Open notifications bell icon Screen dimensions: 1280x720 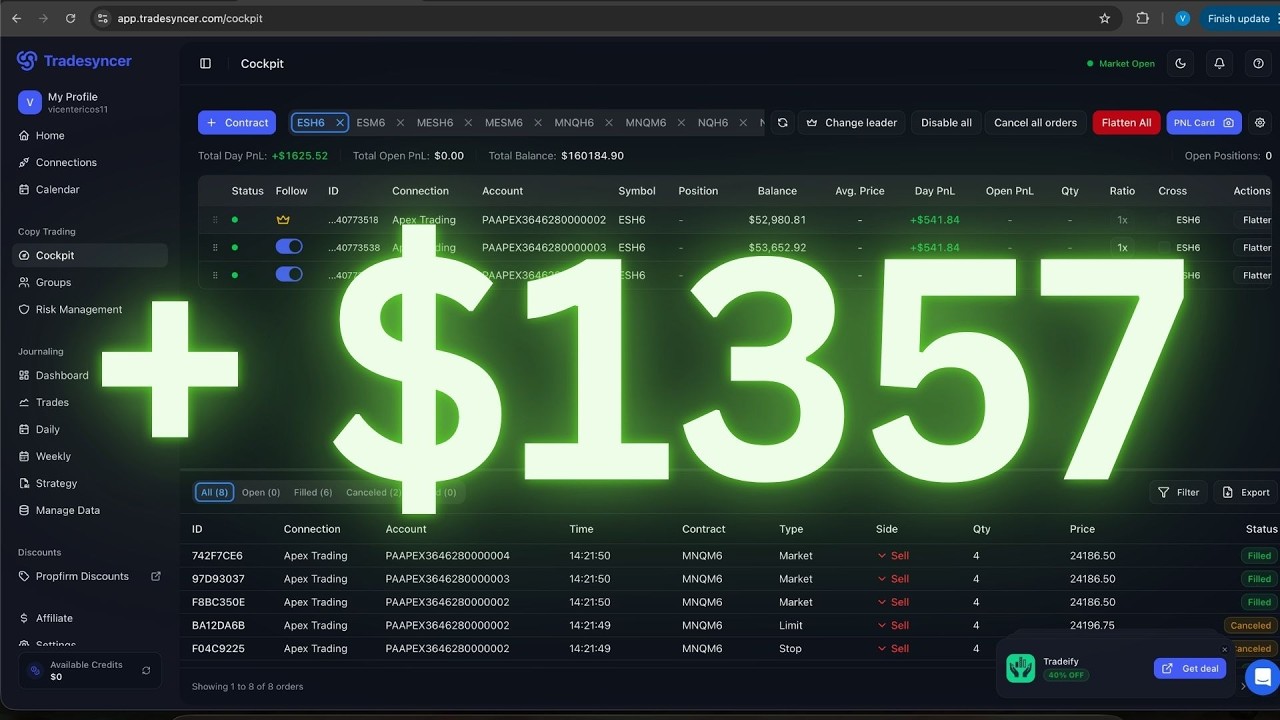coord(1219,64)
